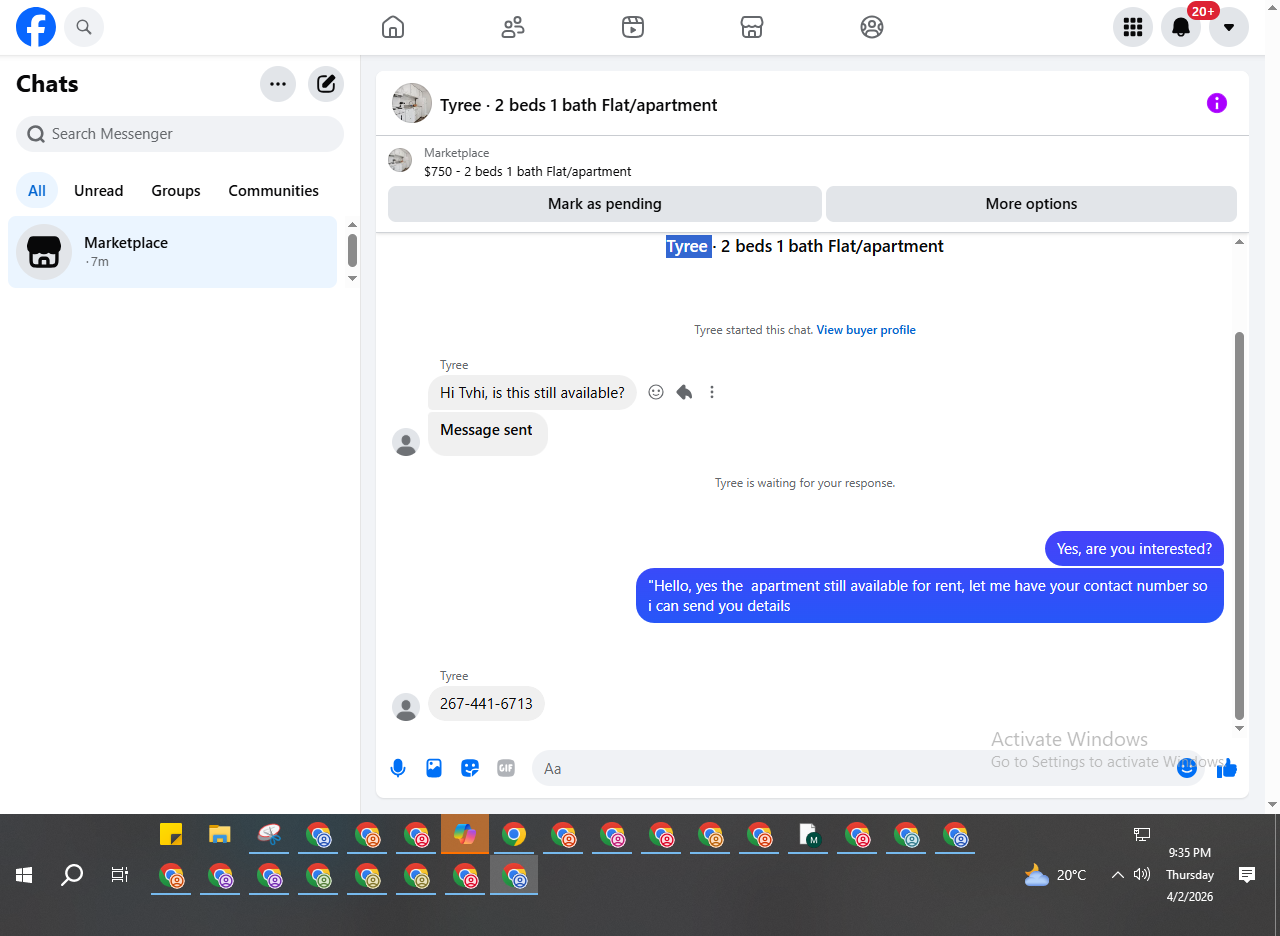React to 'Hi Tvhi' message with emoji icon
This screenshot has width=1280, height=936.
656,392
